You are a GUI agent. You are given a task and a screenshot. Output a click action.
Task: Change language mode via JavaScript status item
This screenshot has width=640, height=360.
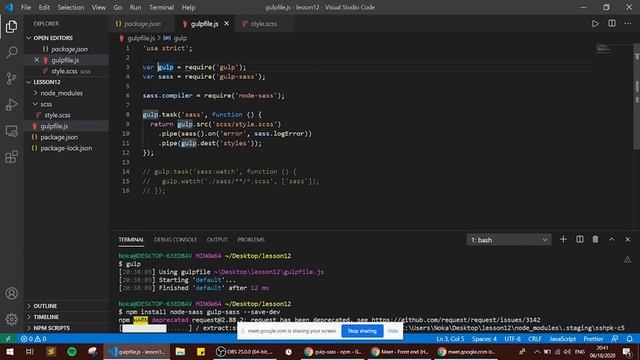point(562,339)
